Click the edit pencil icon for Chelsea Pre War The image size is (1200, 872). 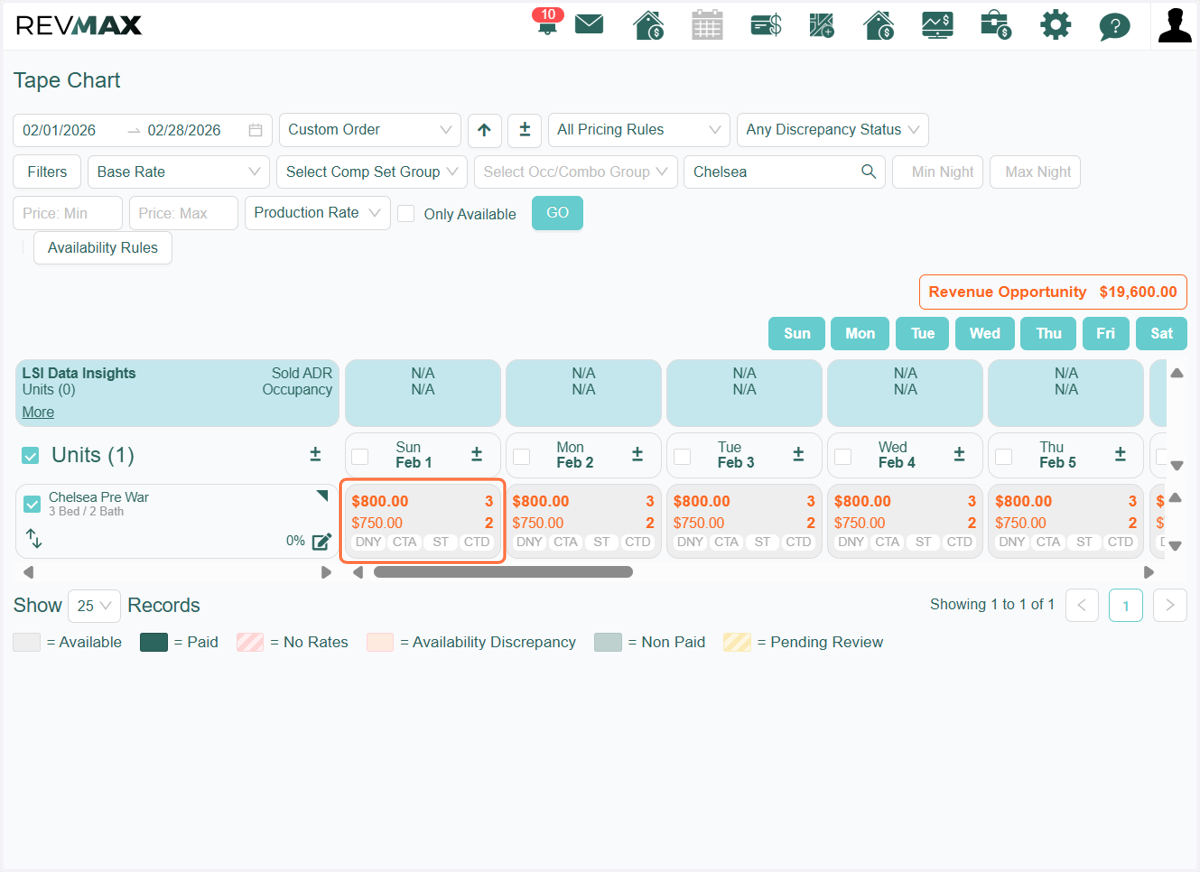(x=321, y=541)
